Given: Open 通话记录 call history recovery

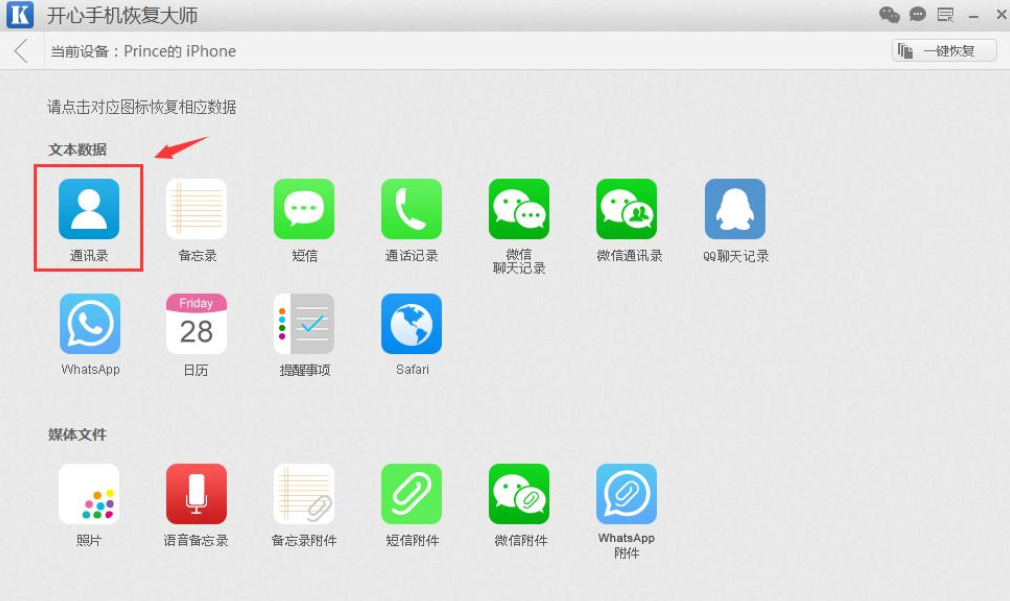Looking at the screenshot, I should tap(411, 209).
